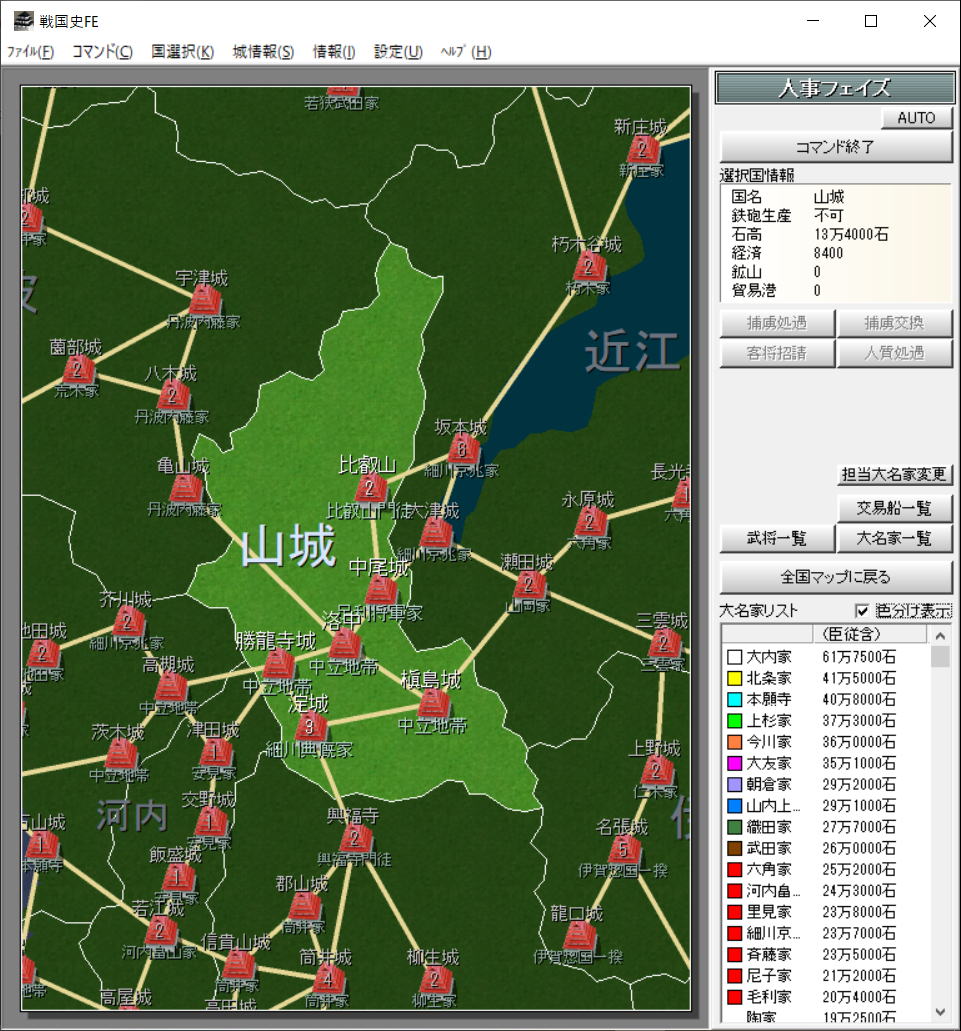This screenshot has width=961, height=1031.
Task: Select Makishima castle icon (槇島城)
Action: [432, 704]
